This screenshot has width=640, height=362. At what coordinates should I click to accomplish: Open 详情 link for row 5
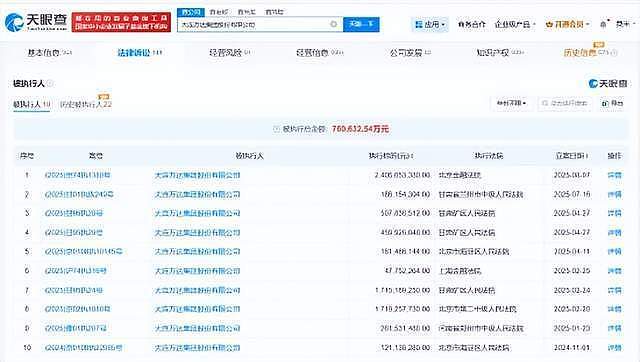[614, 252]
